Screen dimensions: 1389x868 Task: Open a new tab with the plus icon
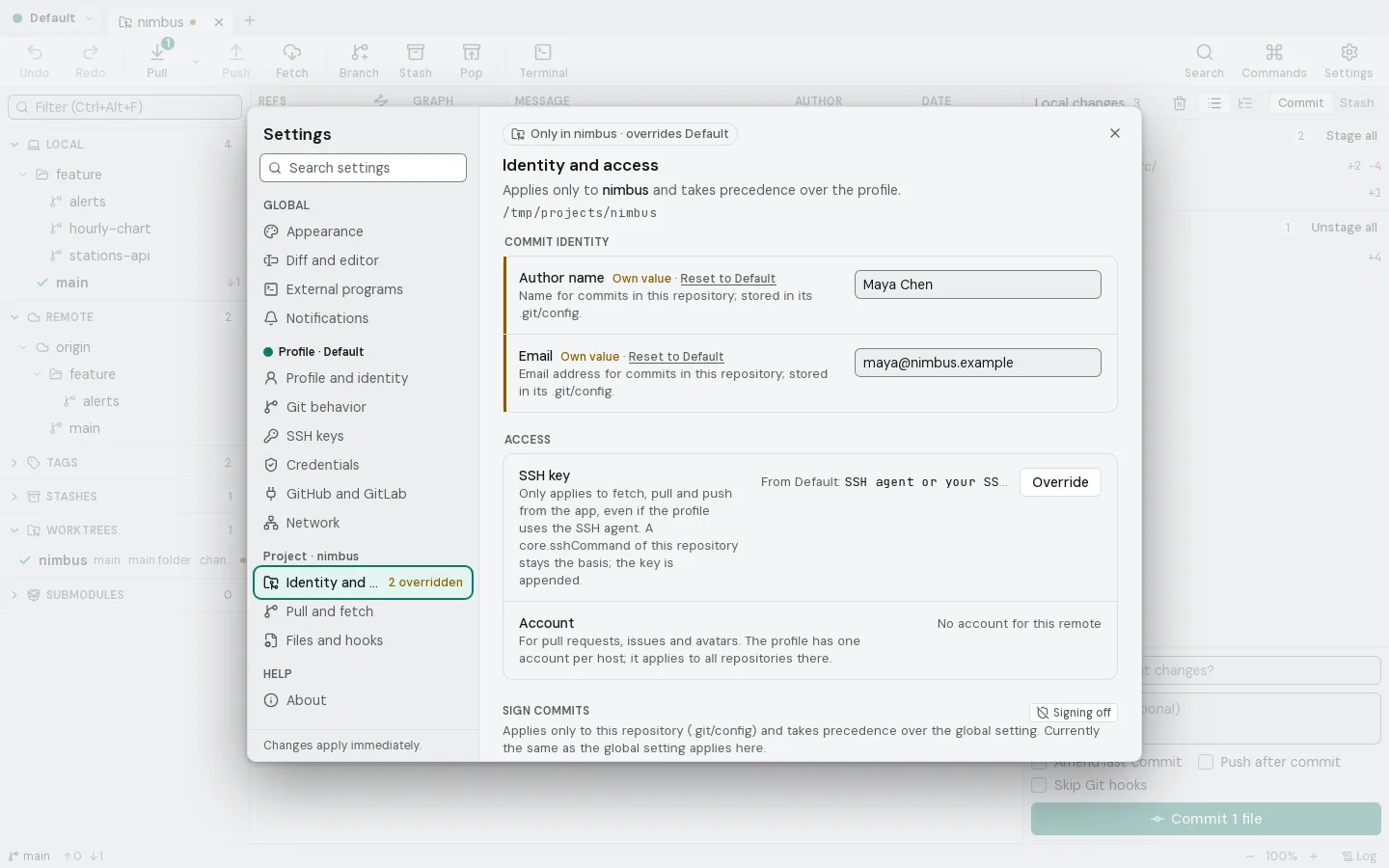(250, 20)
